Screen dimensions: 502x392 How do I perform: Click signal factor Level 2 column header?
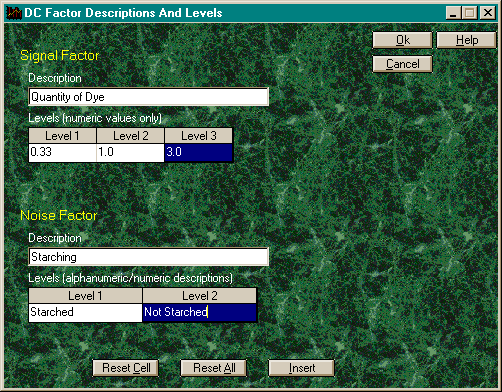tap(130, 136)
